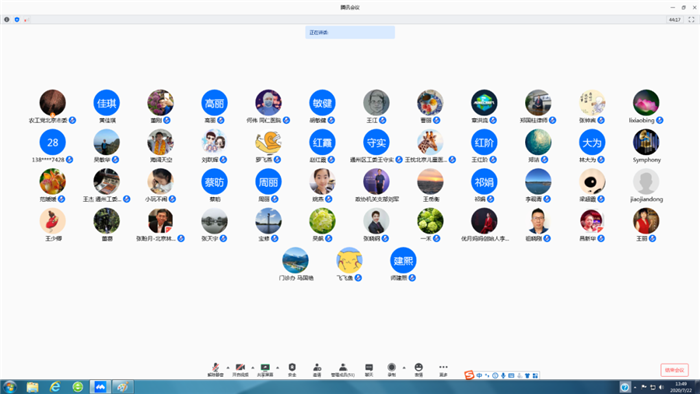Open the three-dot more options menu
The width and height of the screenshot is (700, 394).
tap(443, 369)
